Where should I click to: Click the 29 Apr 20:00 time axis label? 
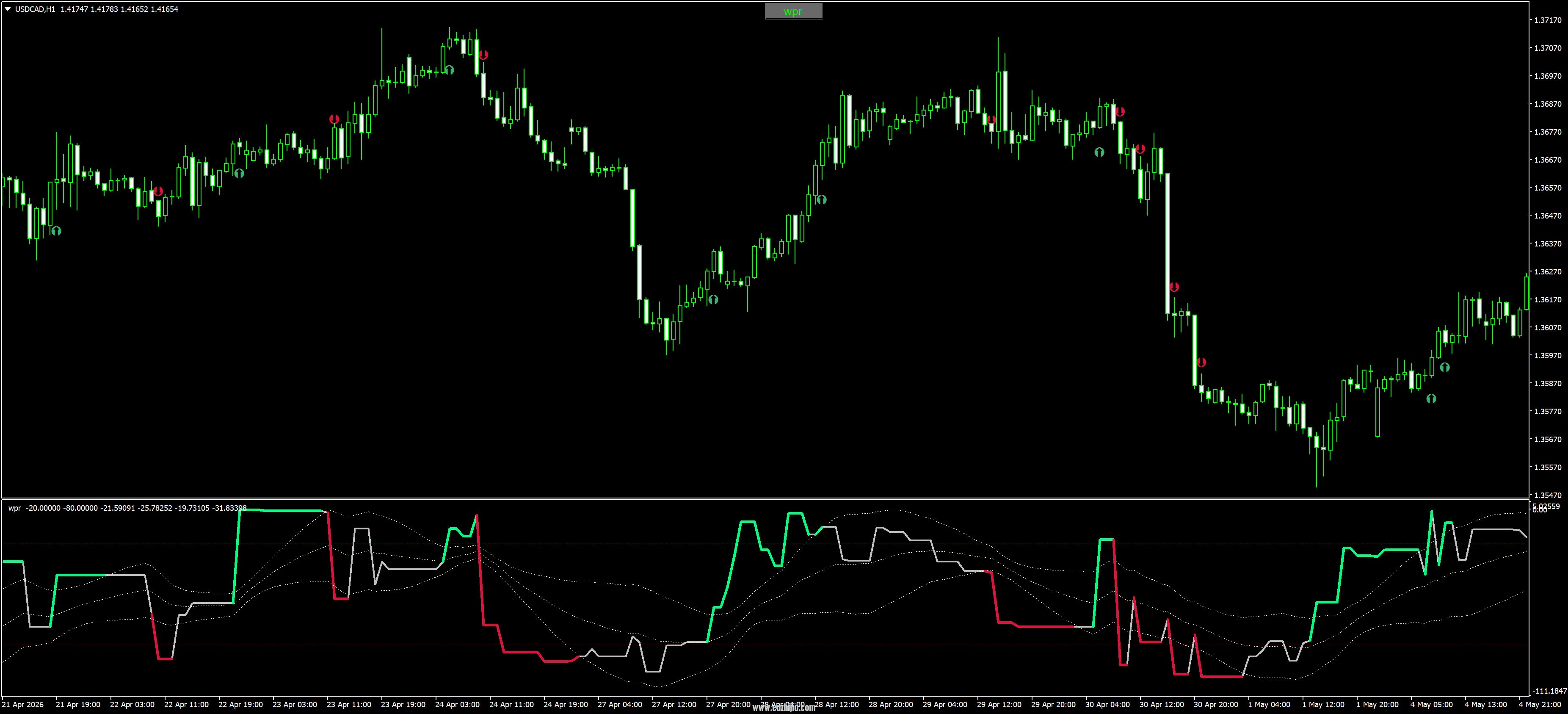pos(1053,705)
